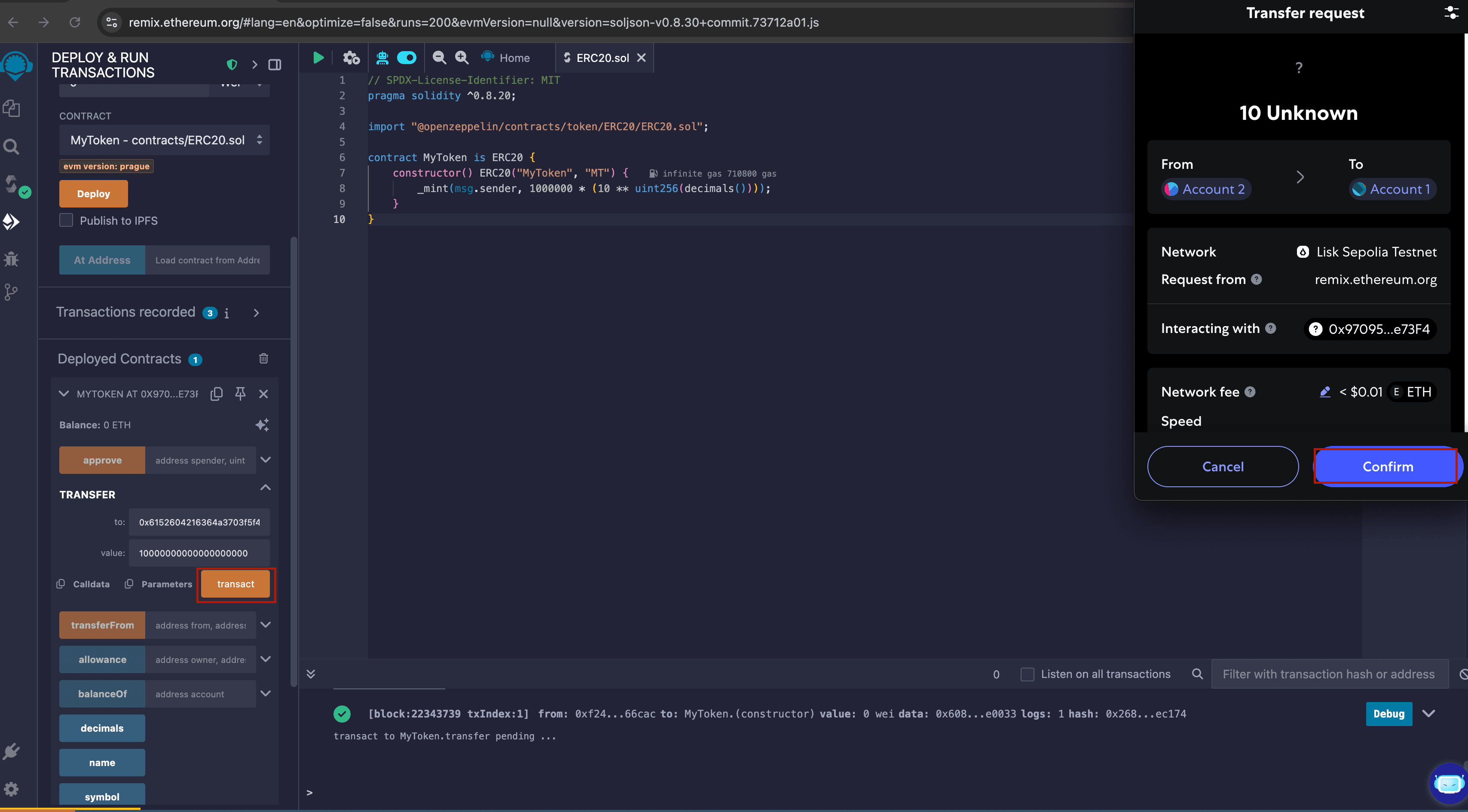Screen dimensions: 1468x812
Task: Collapse the MYTOKEN contract instance
Action: [x=64, y=394]
